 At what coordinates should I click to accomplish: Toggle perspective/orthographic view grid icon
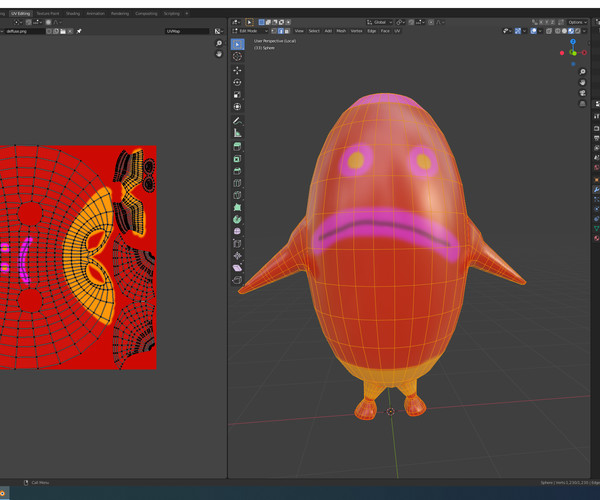(x=582, y=103)
